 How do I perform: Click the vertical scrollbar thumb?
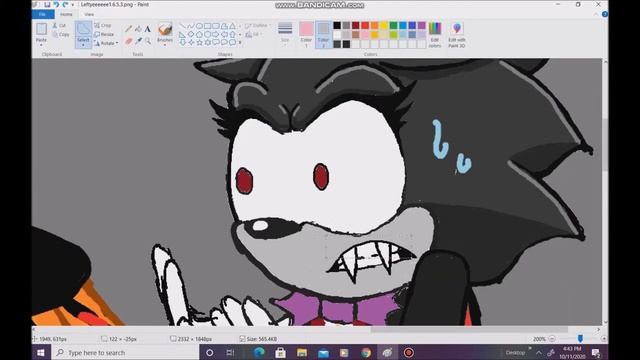pyautogui.click(x=605, y=145)
